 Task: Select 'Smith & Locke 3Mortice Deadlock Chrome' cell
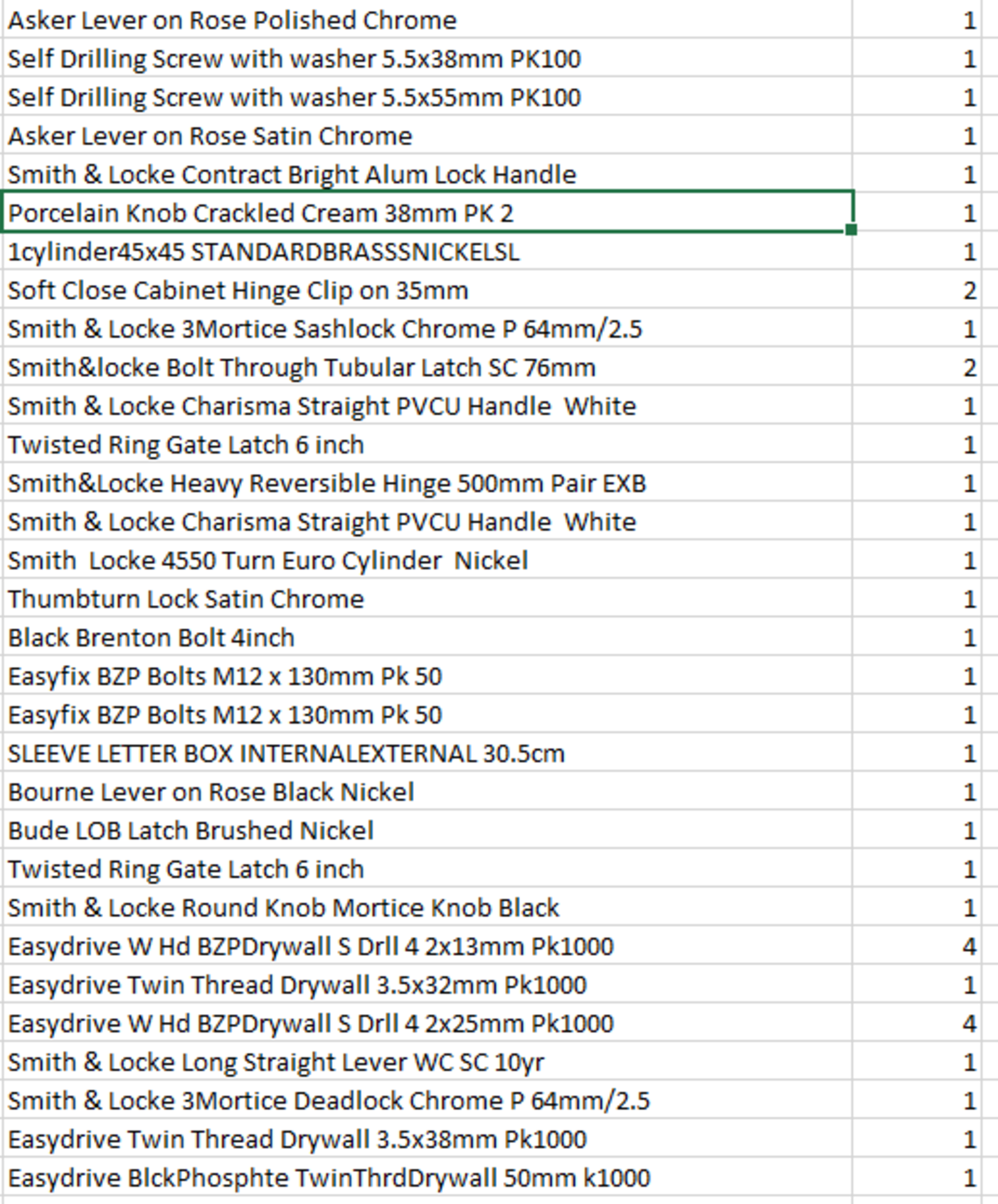click(x=427, y=1100)
